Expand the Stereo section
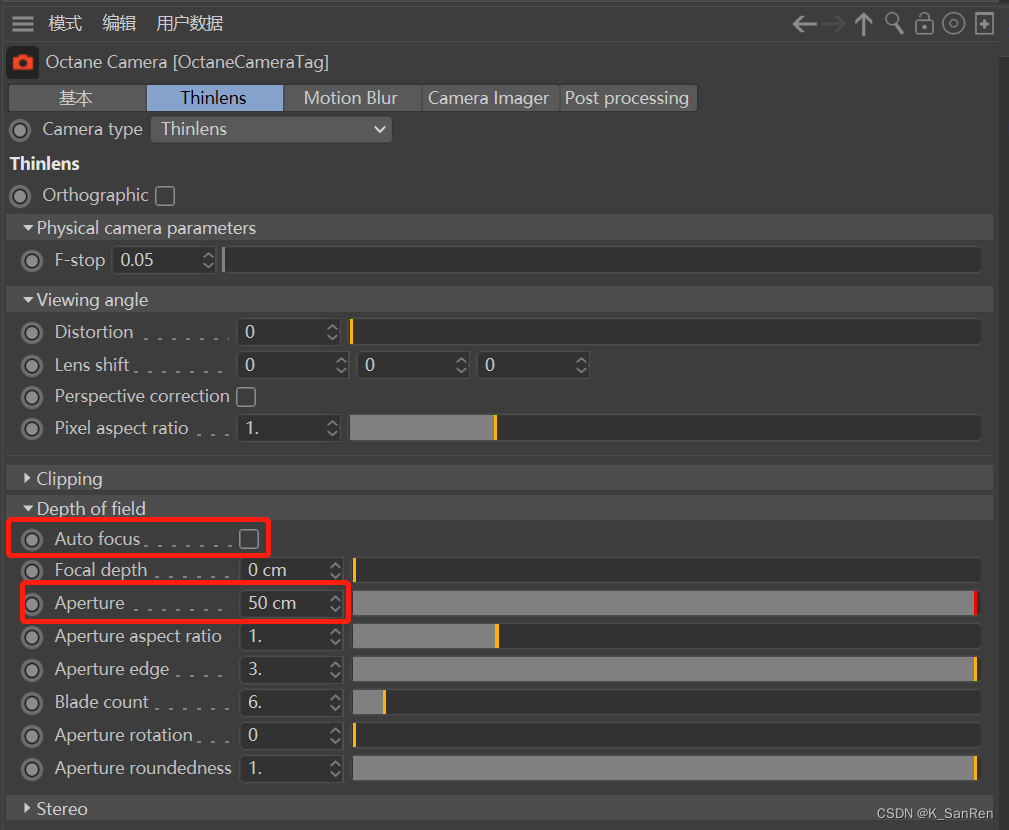Viewport: 1009px width, 830px height. tap(27, 808)
